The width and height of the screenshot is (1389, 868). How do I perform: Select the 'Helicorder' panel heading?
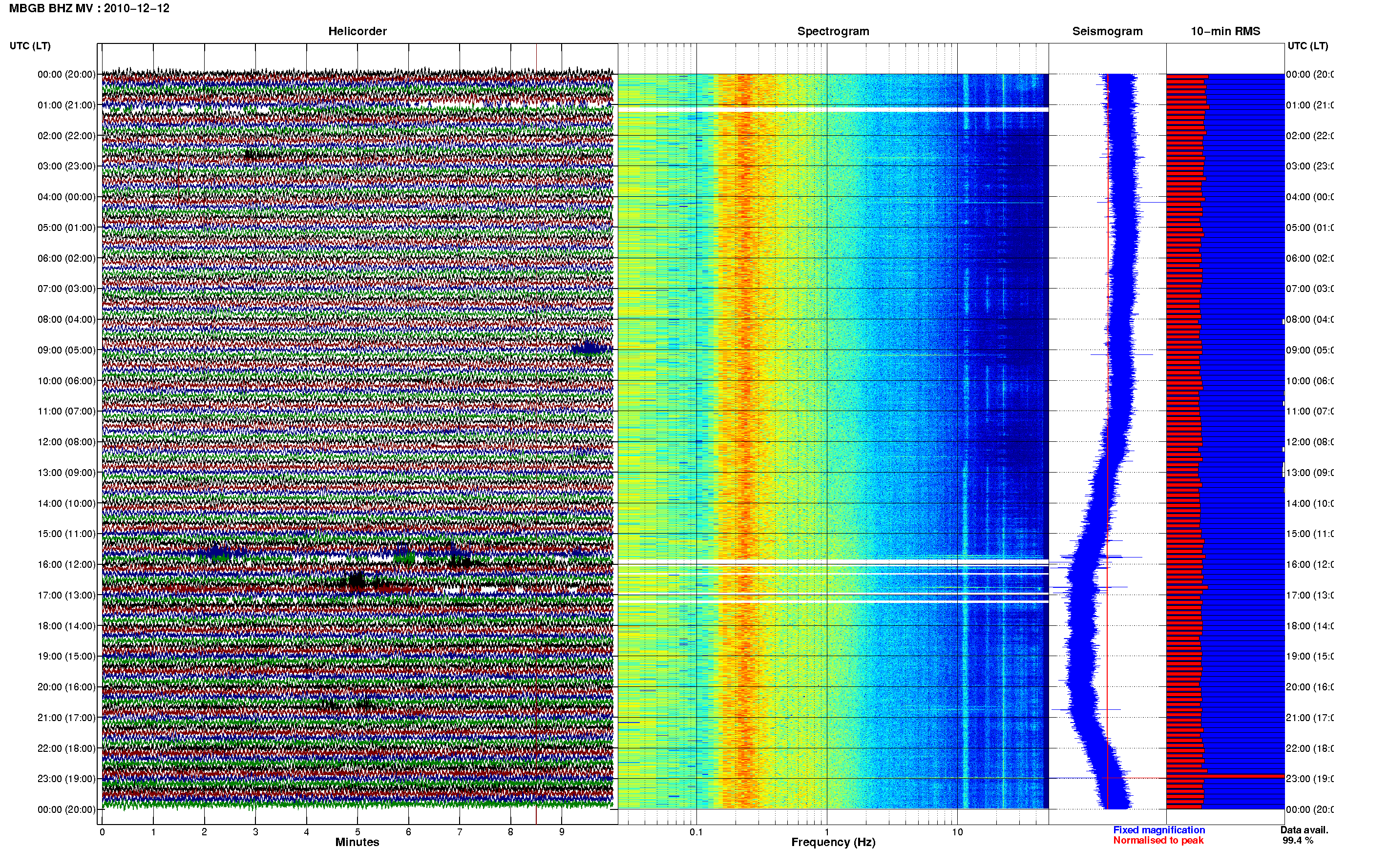357,31
